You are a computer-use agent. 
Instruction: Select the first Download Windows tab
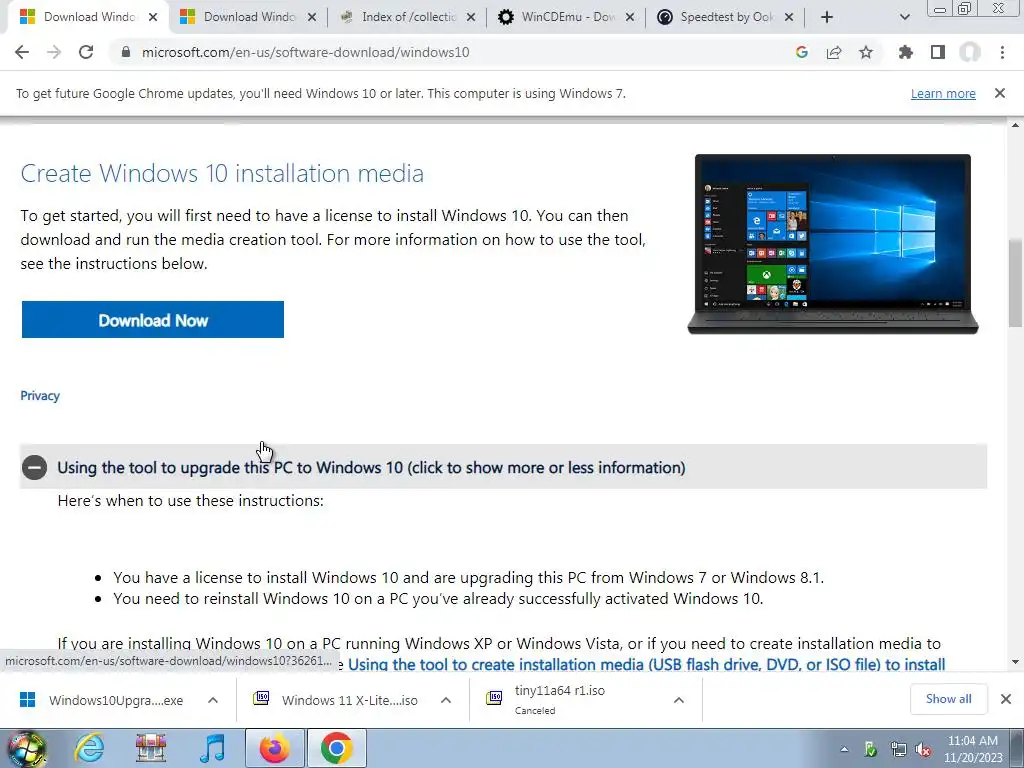[x=88, y=17]
